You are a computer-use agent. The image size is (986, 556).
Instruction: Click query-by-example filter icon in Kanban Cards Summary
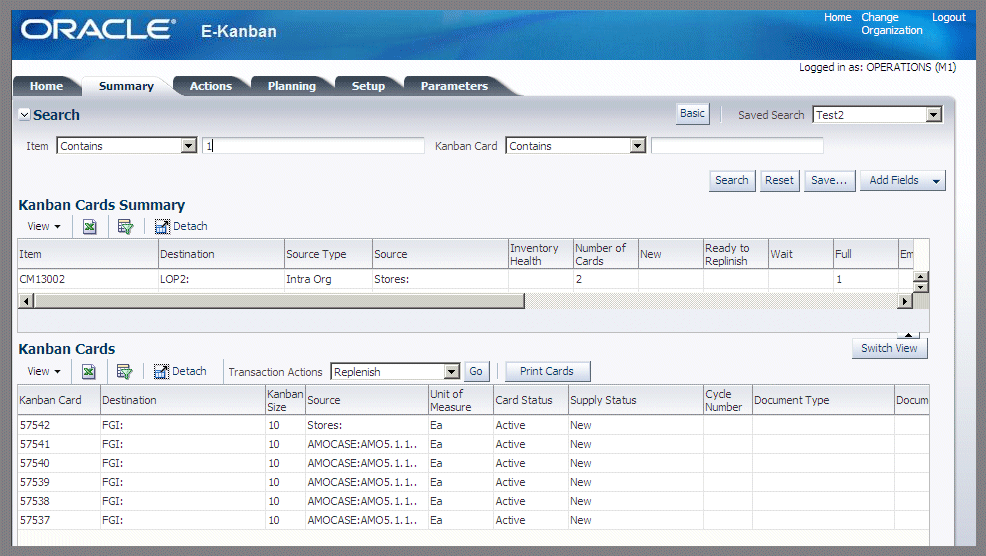click(125, 226)
